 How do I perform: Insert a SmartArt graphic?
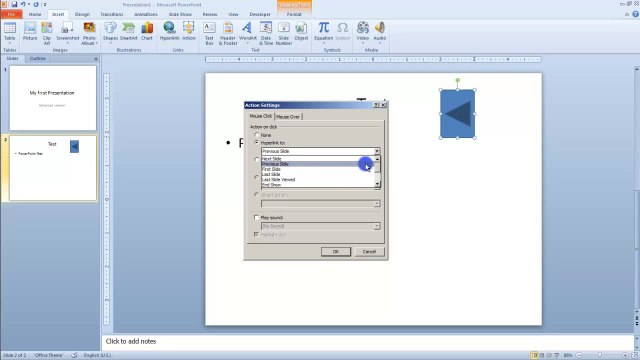click(129, 31)
